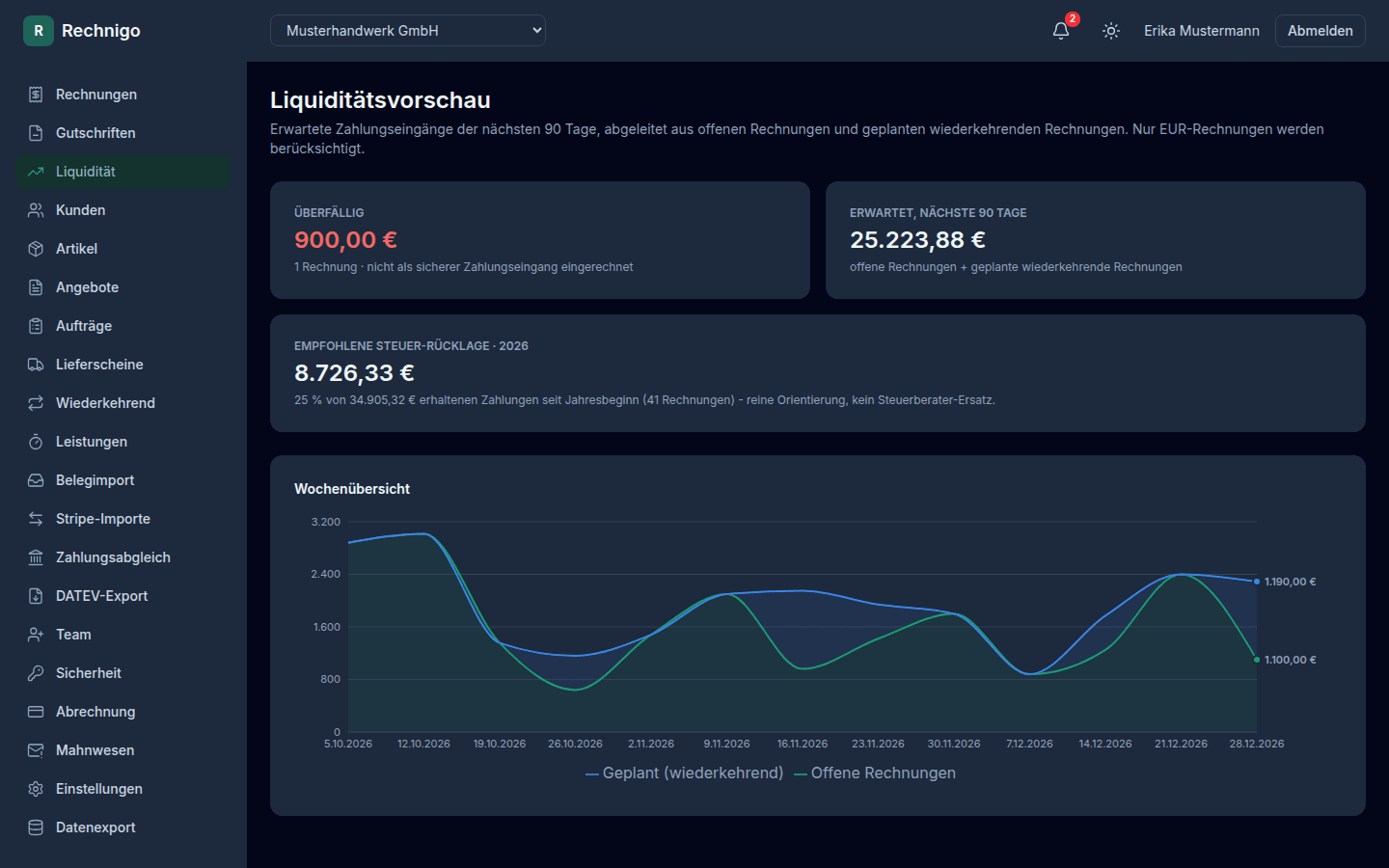Viewport: 1389px width, 868px height.
Task: Click the Abmelden button
Action: 1320,31
